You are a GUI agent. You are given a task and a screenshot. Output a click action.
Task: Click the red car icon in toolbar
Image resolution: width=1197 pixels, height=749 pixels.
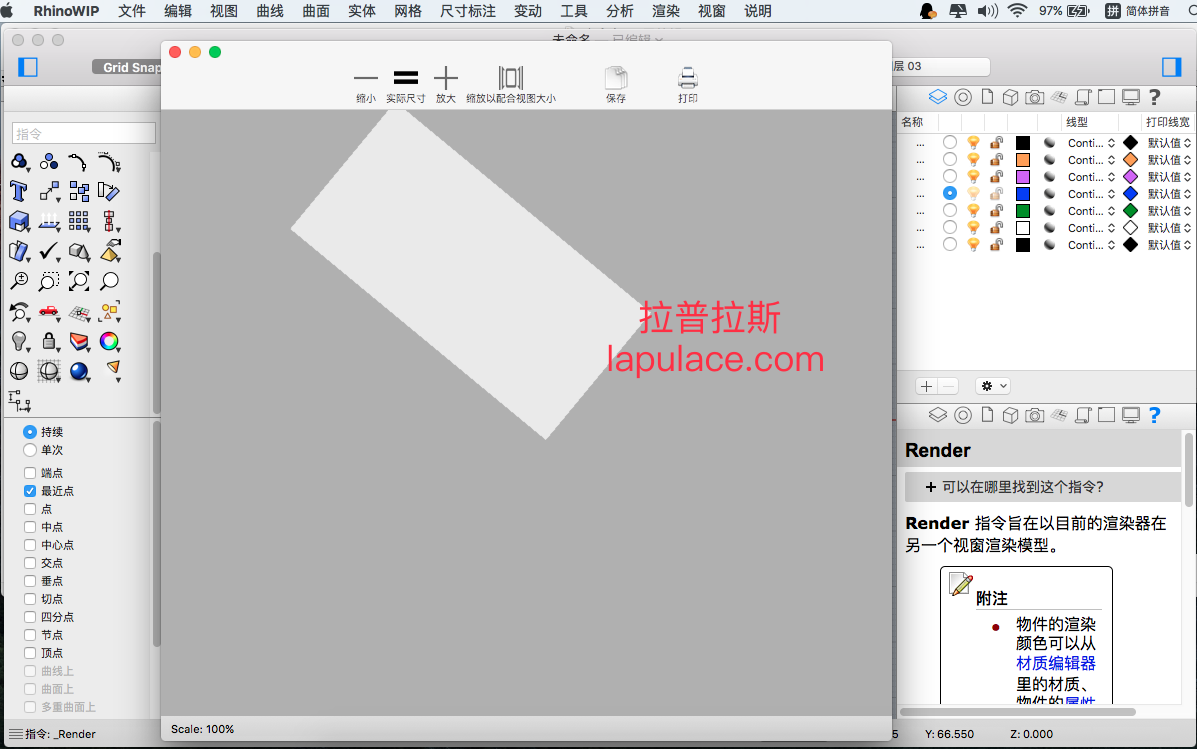point(49,311)
